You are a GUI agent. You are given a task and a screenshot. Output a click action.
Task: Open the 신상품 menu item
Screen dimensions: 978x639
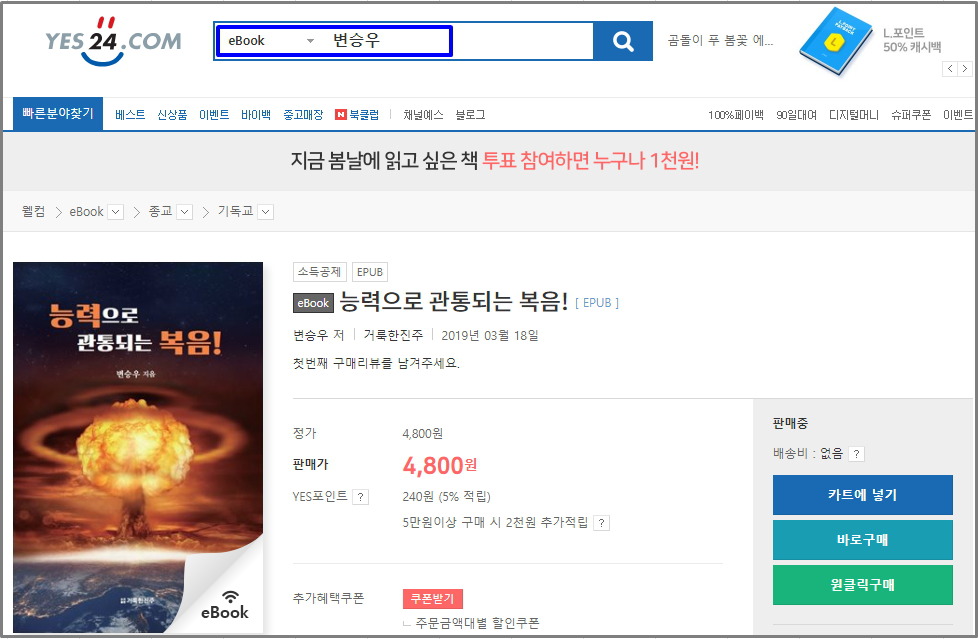point(172,115)
